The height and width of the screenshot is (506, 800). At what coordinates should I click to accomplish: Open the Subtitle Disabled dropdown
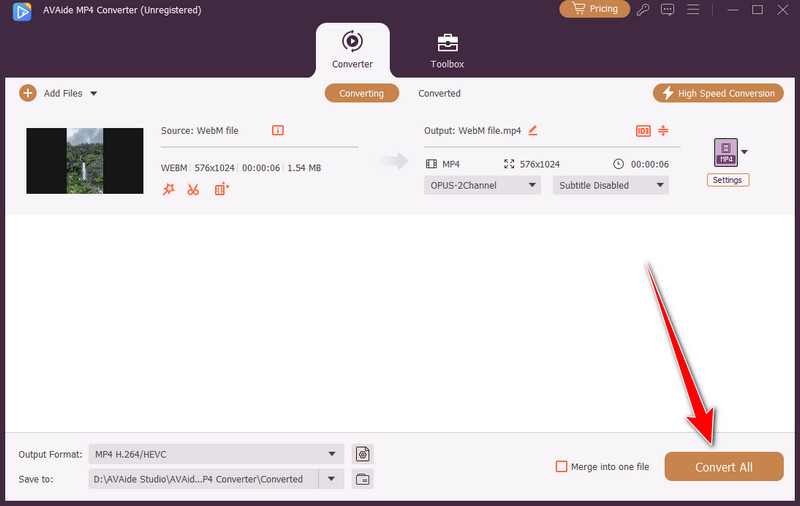tap(610, 185)
